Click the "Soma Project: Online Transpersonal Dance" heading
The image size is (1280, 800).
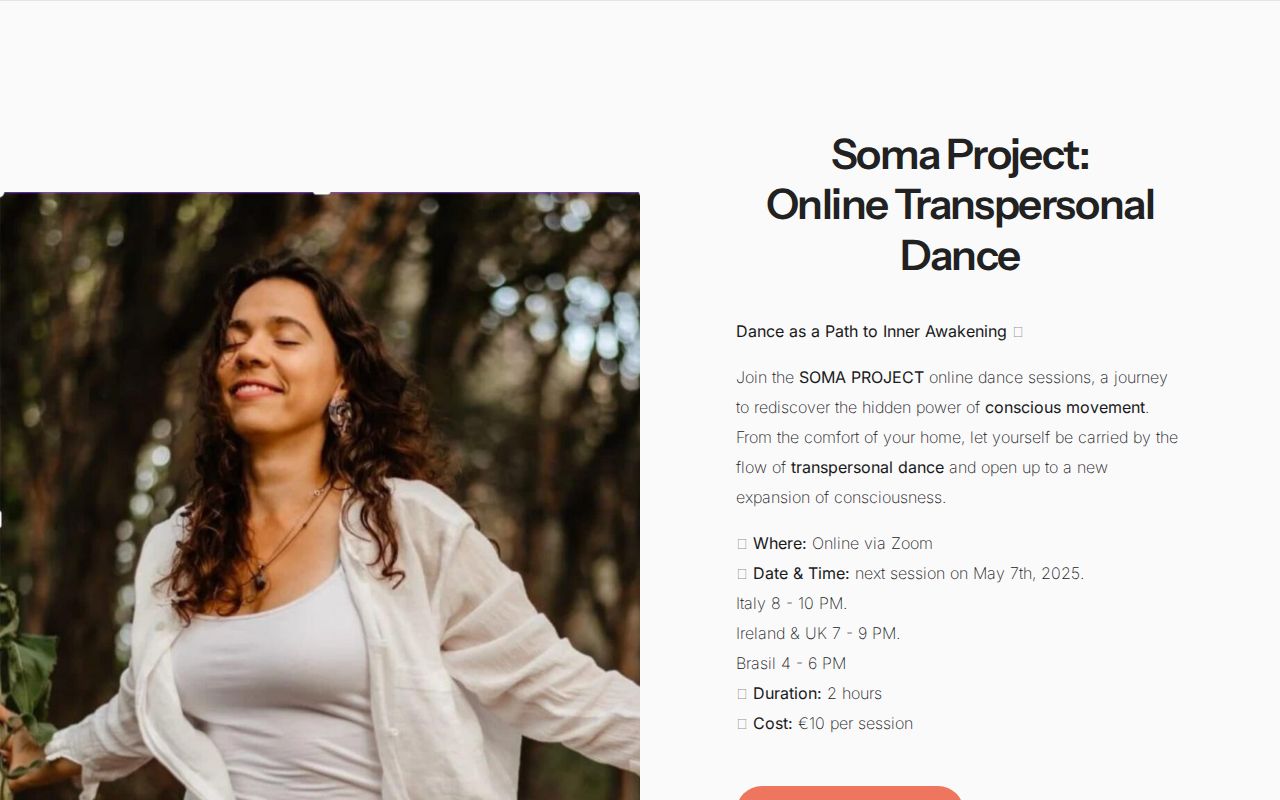point(960,205)
